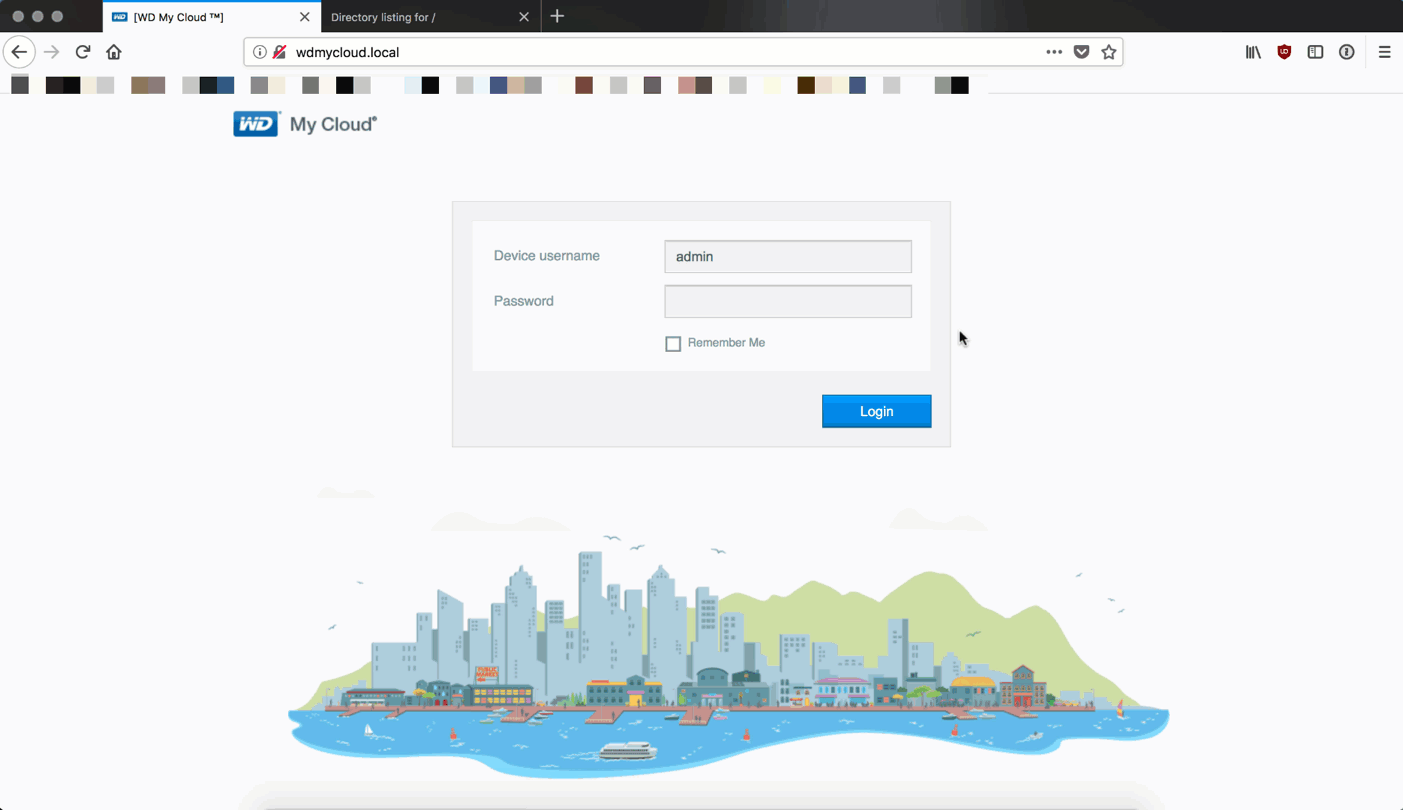Viewport: 1403px width, 810px height.
Task: Open the uBlock Origin extension
Action: tap(1284, 52)
